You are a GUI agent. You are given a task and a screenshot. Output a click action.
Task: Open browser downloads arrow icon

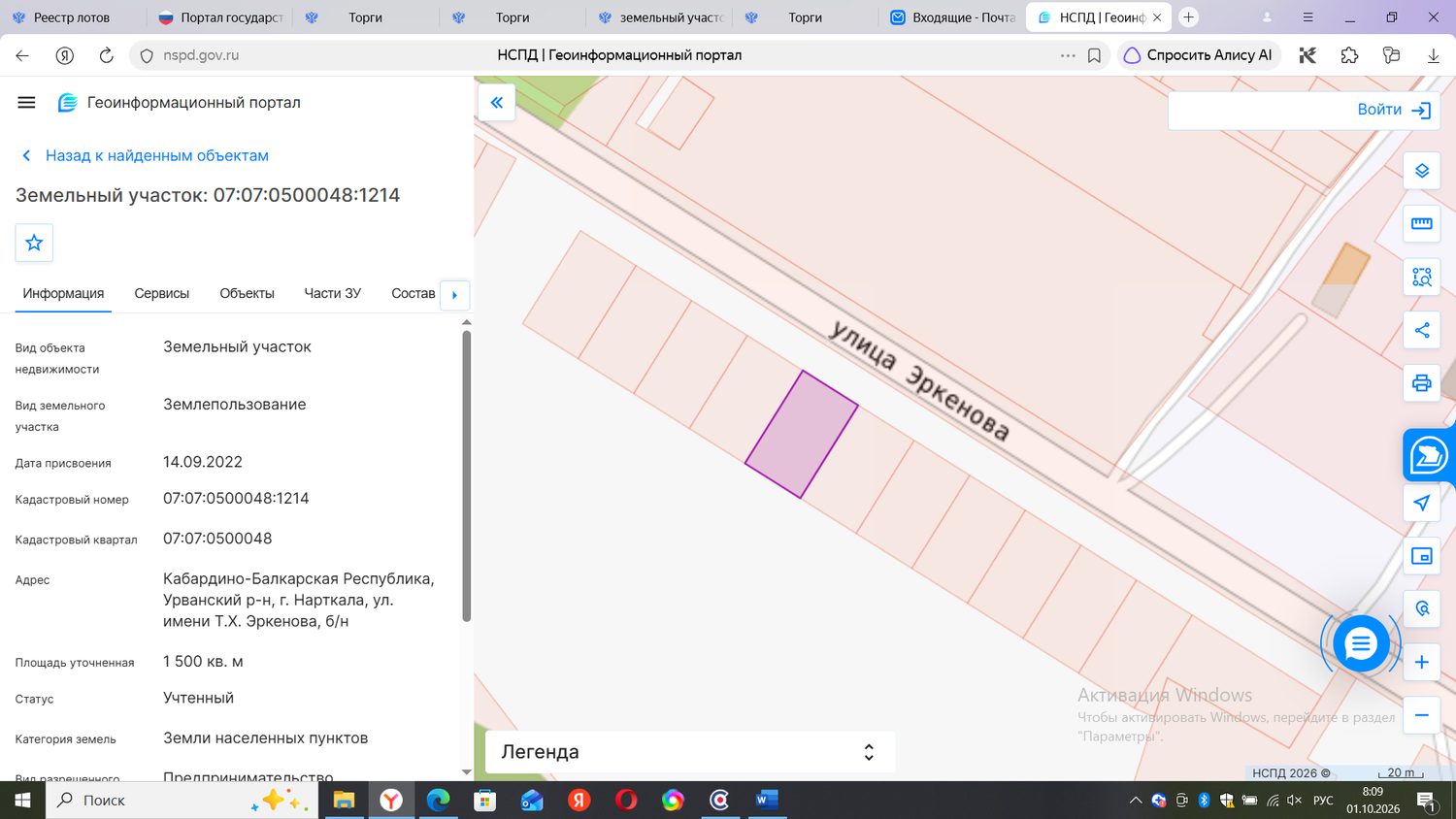[x=1433, y=55]
